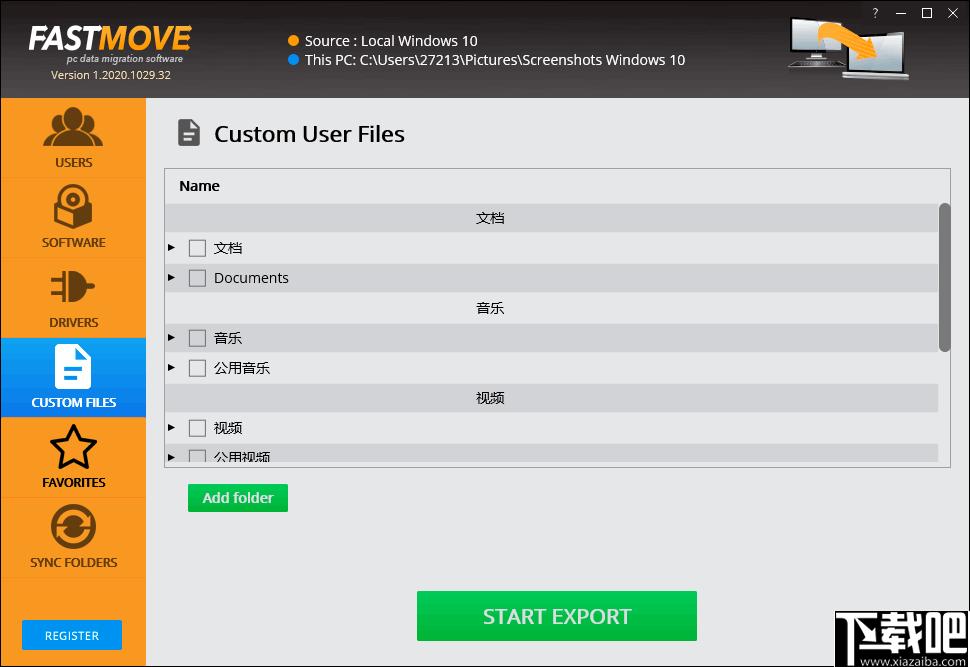The image size is (970, 667).
Task: Open the Favorites star icon
Action: pos(73,447)
